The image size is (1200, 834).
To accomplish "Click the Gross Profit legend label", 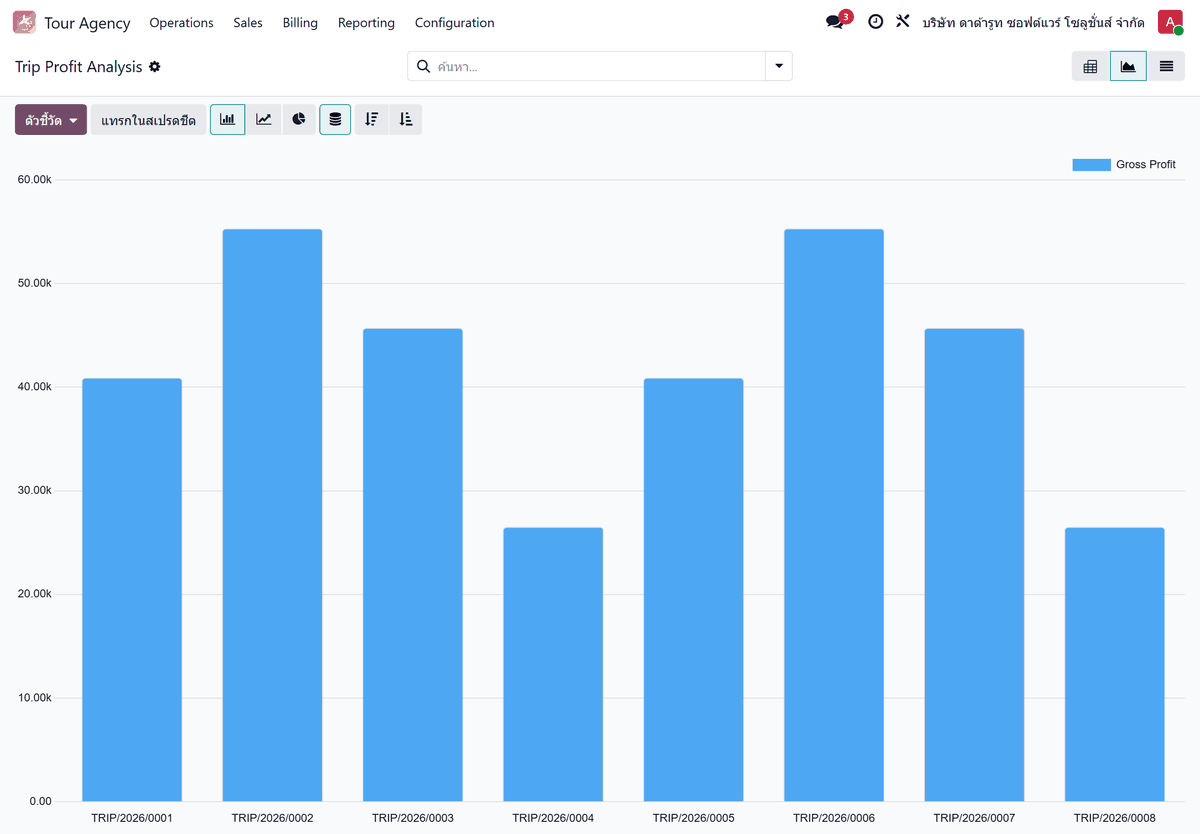I will pyautogui.click(x=1146, y=165).
